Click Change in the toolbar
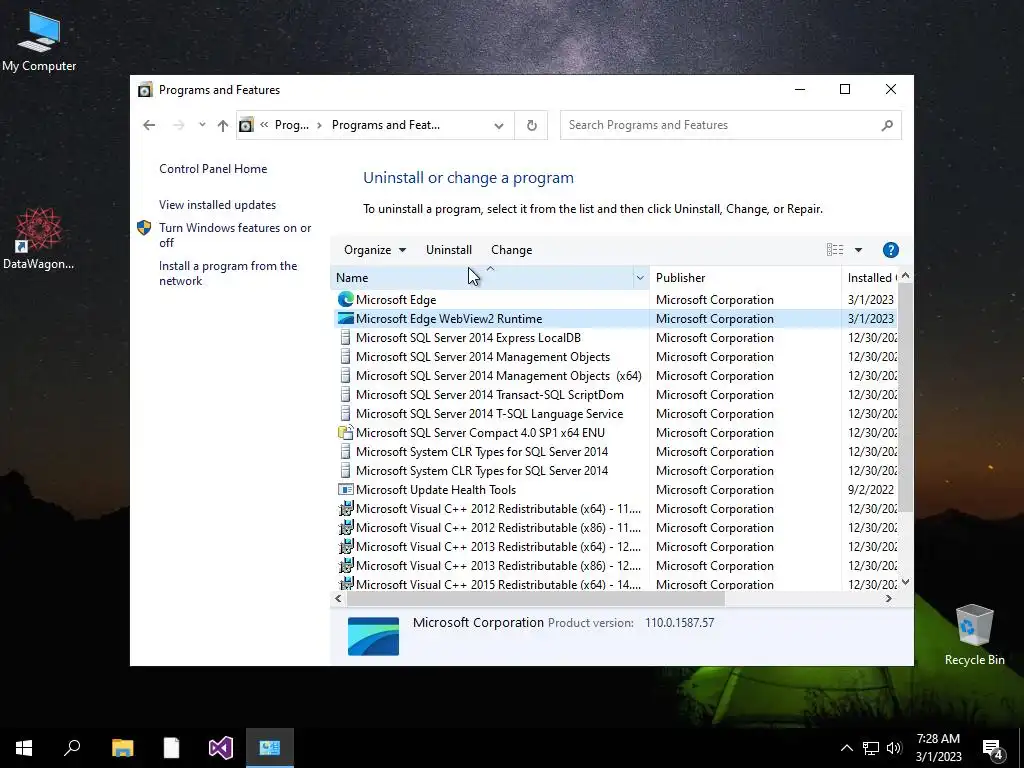 tap(511, 249)
